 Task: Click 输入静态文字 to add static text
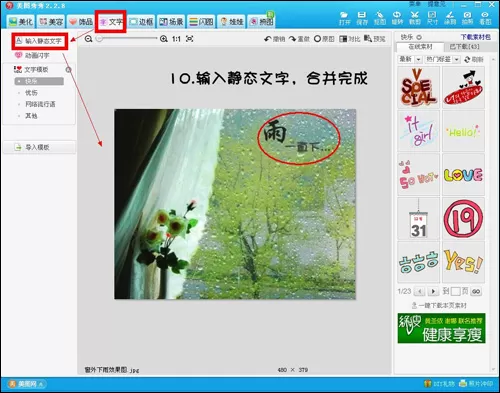click(x=39, y=41)
